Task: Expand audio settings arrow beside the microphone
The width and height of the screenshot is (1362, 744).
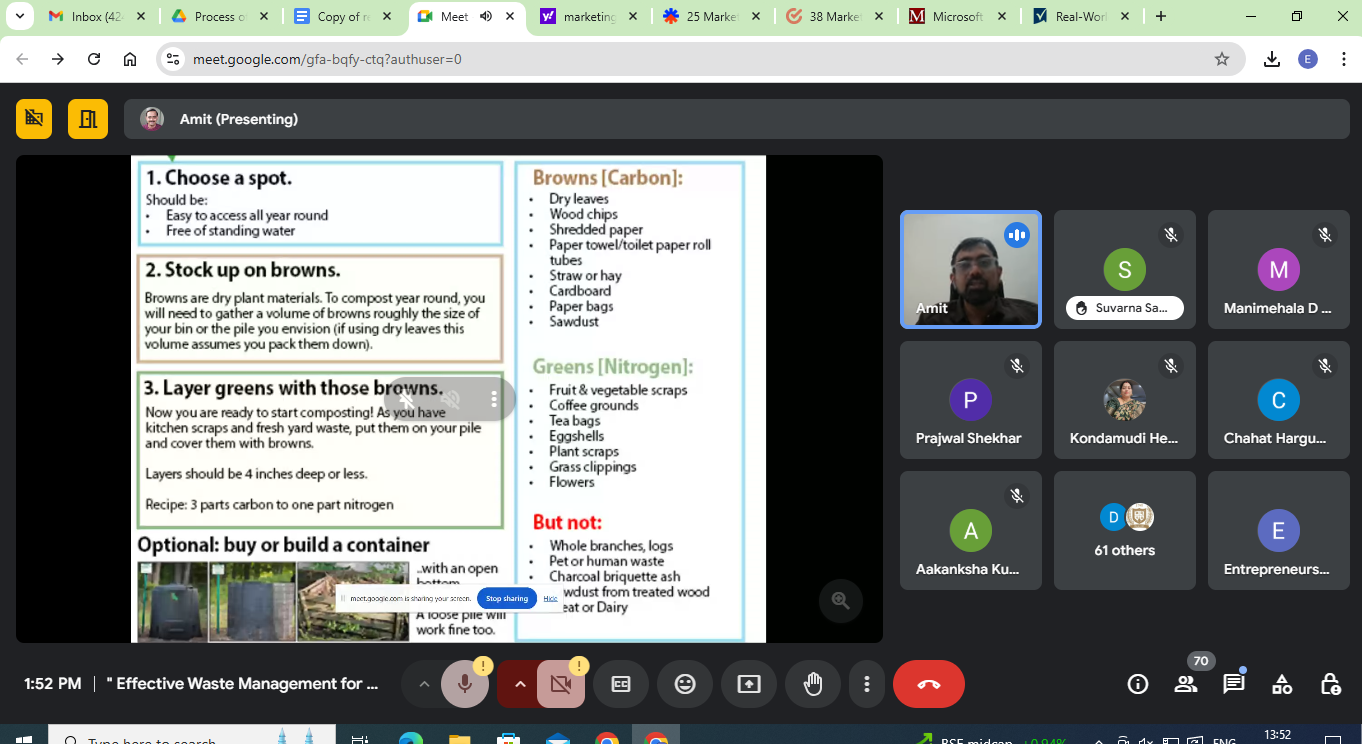Action: 424,684
